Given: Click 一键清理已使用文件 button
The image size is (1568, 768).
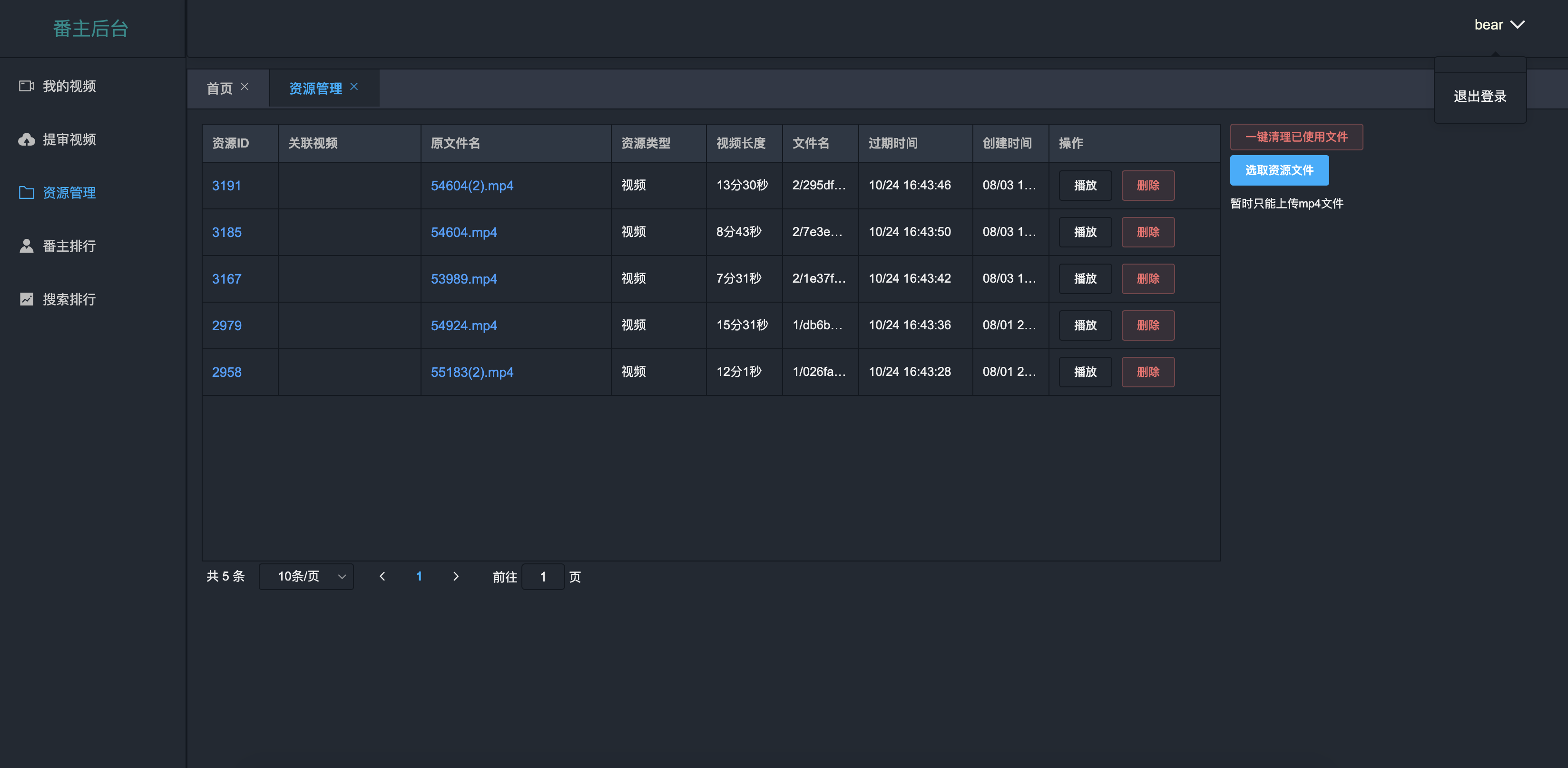Looking at the screenshot, I should (1296, 137).
